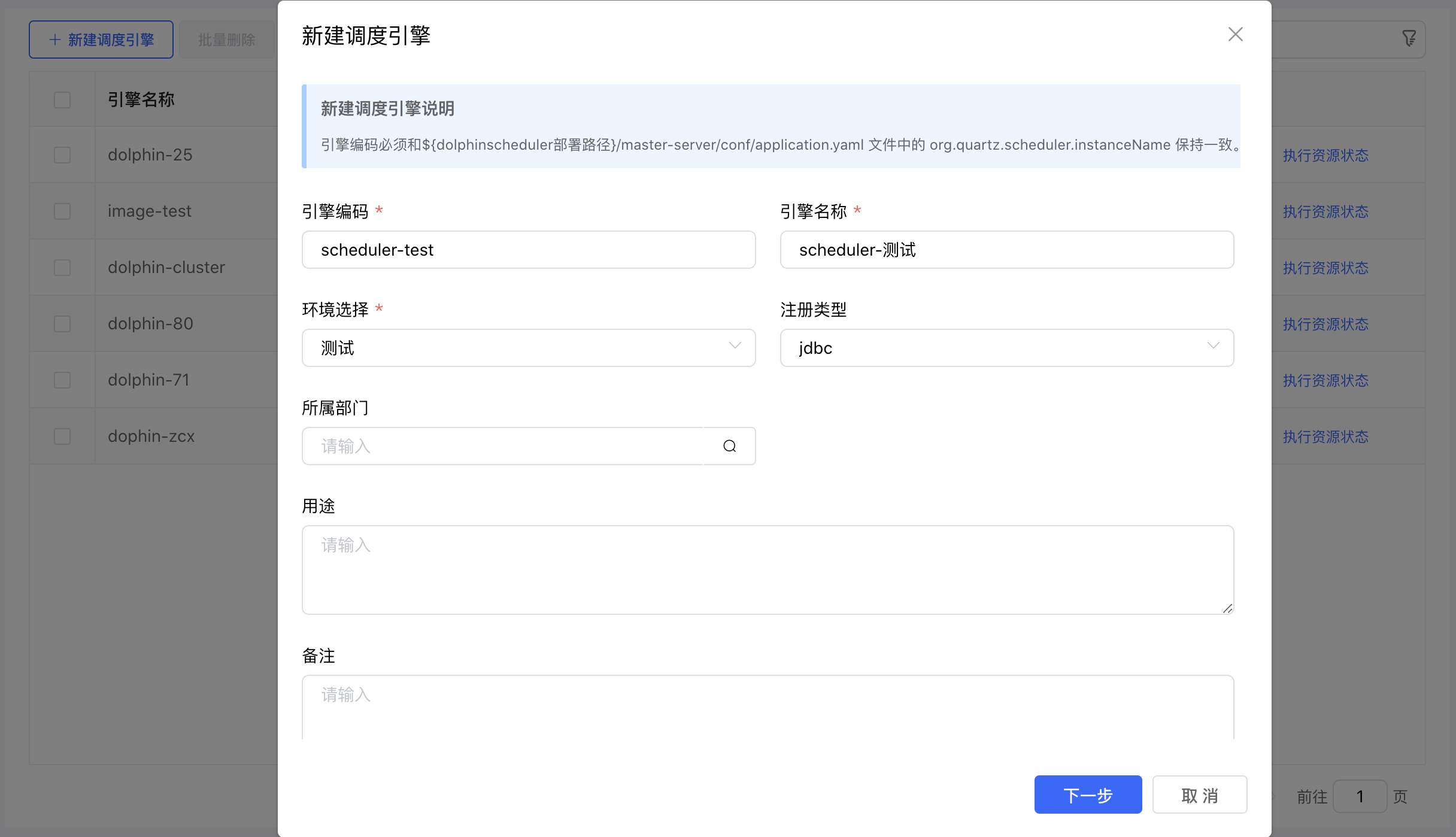The width and height of the screenshot is (1456, 837).
Task: Click the 下一步 button
Action: (1087, 794)
